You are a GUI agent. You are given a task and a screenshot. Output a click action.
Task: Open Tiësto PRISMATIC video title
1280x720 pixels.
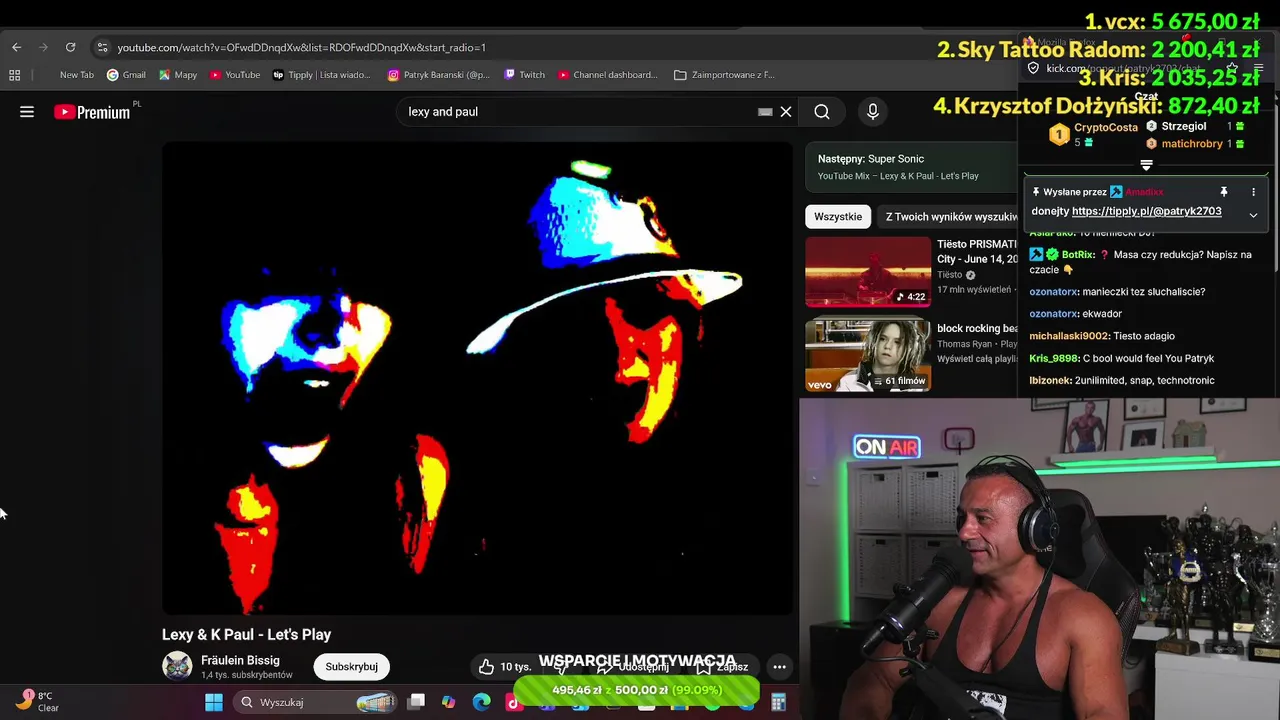(977, 251)
